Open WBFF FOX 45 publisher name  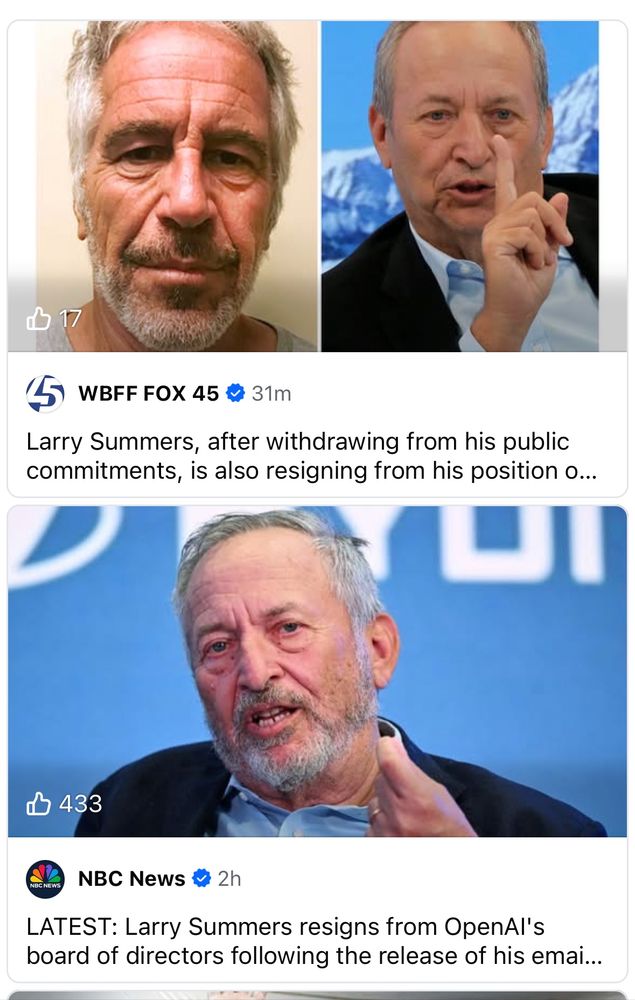coord(149,393)
